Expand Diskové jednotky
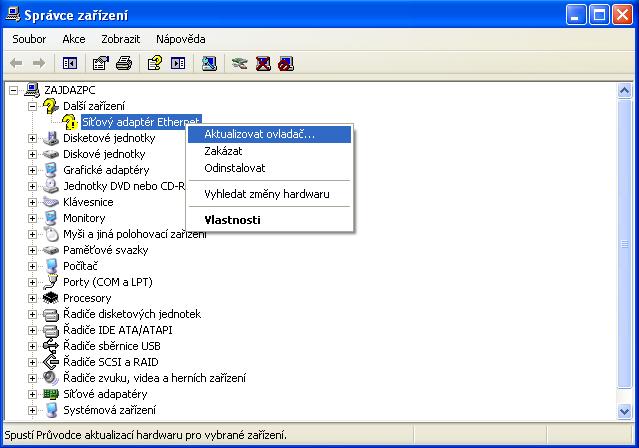Image resolution: width=639 pixels, height=448 pixels. [32, 154]
